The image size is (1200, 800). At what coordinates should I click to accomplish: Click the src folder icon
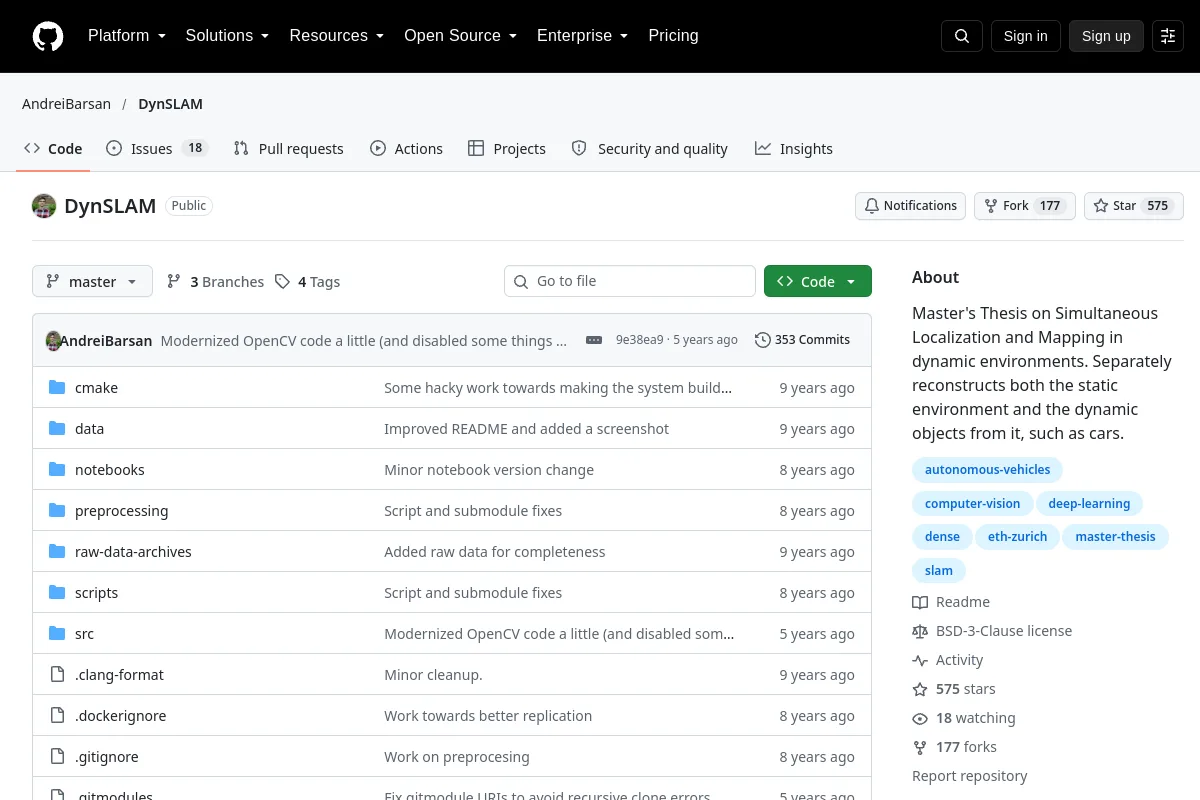[57, 634]
